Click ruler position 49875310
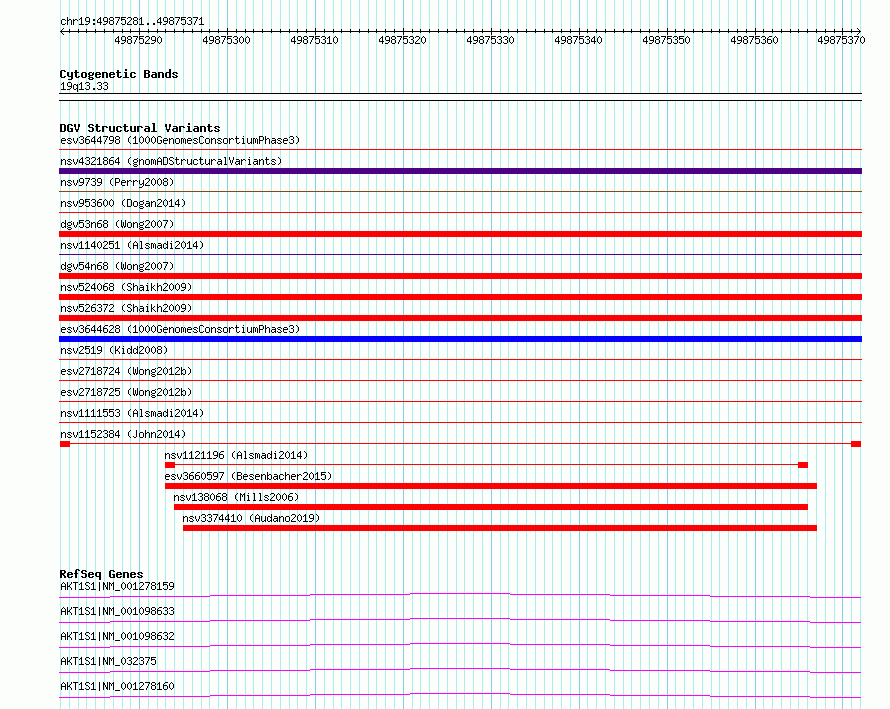Screen dimensions: 890x709 pyautogui.click(x=314, y=40)
